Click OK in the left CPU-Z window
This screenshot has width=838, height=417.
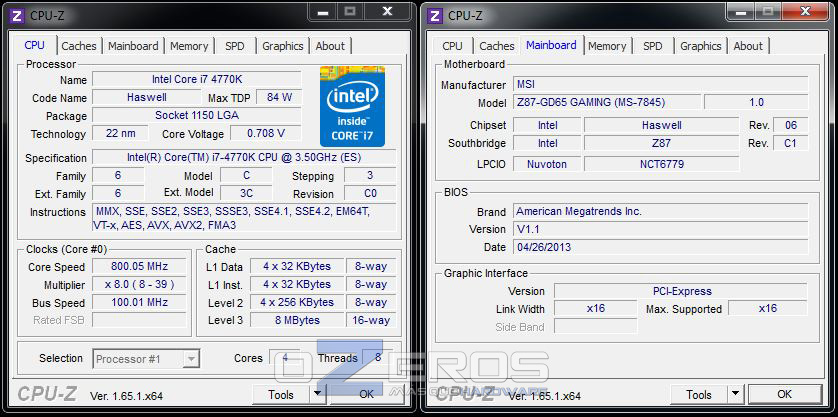click(x=367, y=395)
